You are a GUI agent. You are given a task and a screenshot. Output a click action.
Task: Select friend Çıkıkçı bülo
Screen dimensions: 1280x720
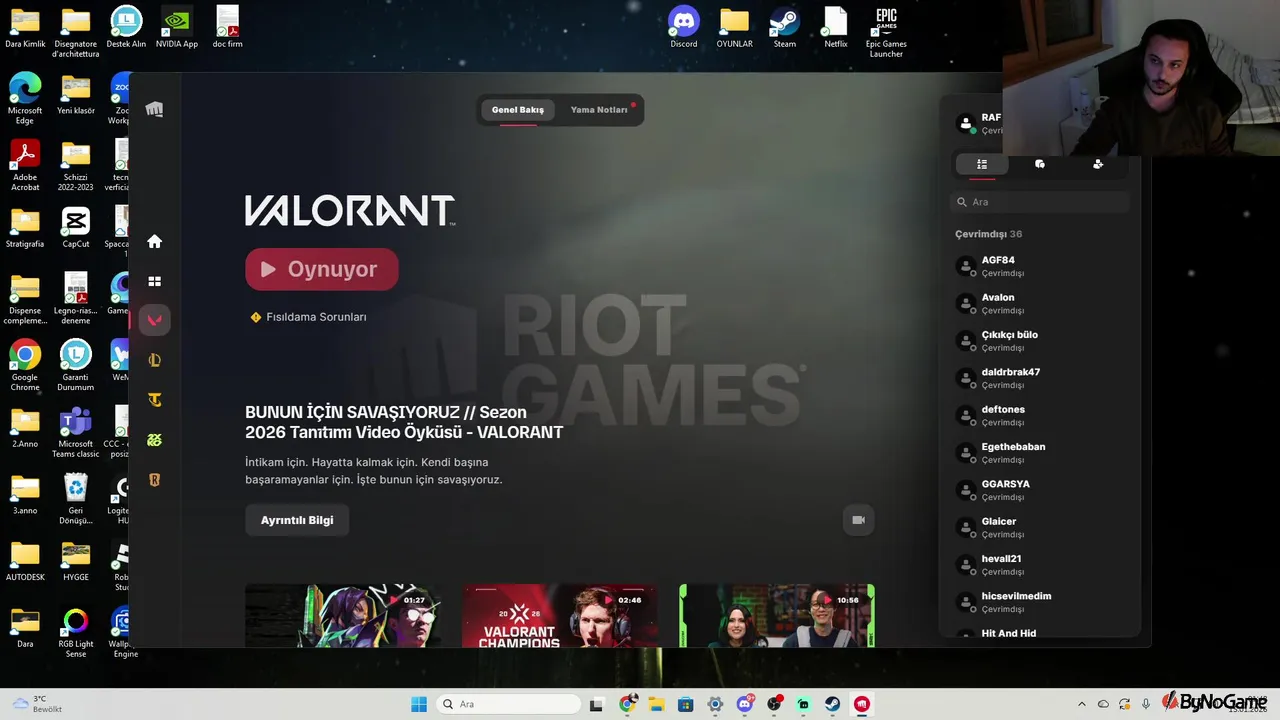(x=1040, y=341)
